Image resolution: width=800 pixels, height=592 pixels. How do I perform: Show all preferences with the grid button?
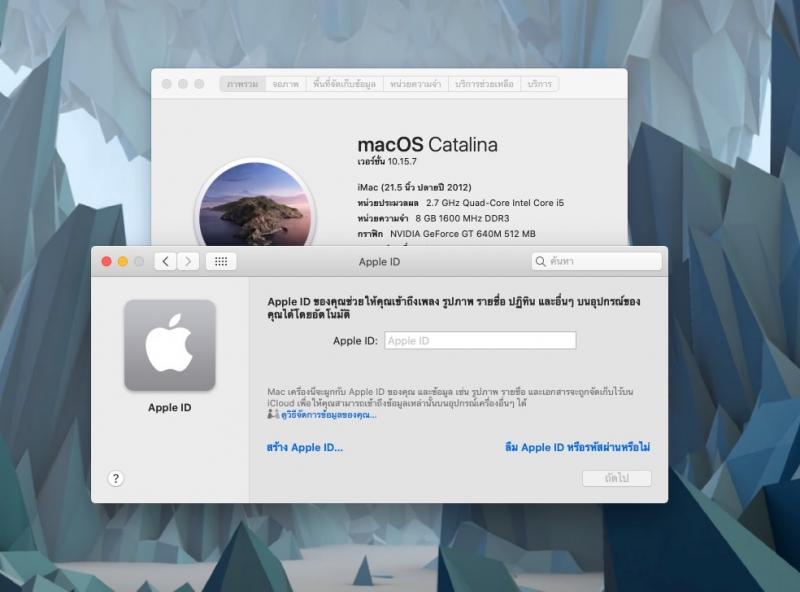tap(221, 261)
